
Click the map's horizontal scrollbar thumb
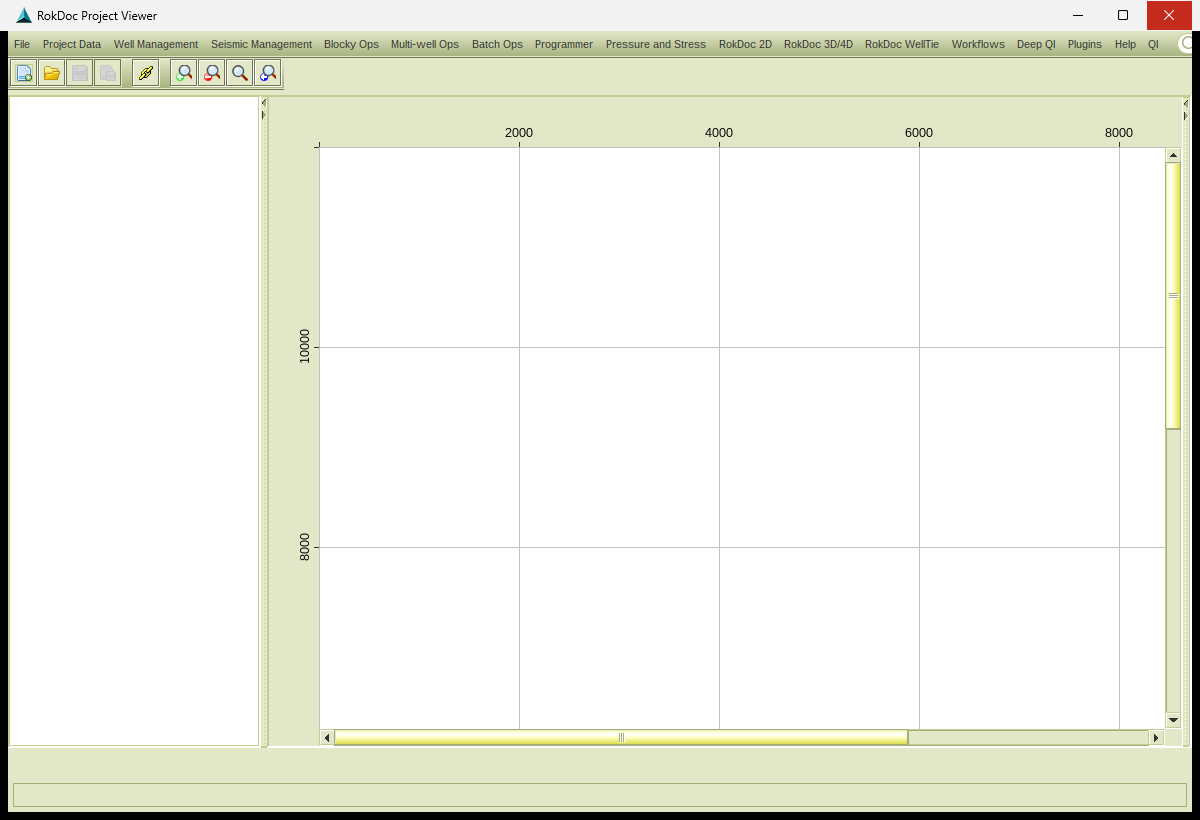621,738
